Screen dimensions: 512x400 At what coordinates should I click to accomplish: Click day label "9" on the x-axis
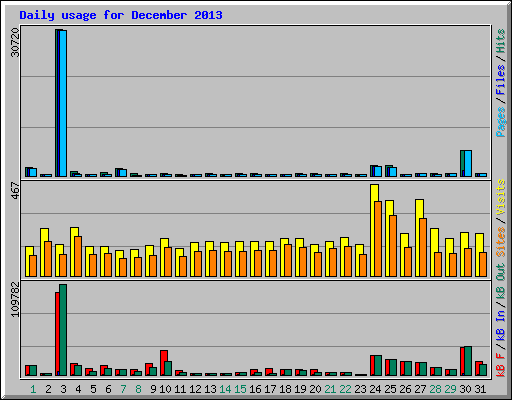pyautogui.click(x=153, y=389)
